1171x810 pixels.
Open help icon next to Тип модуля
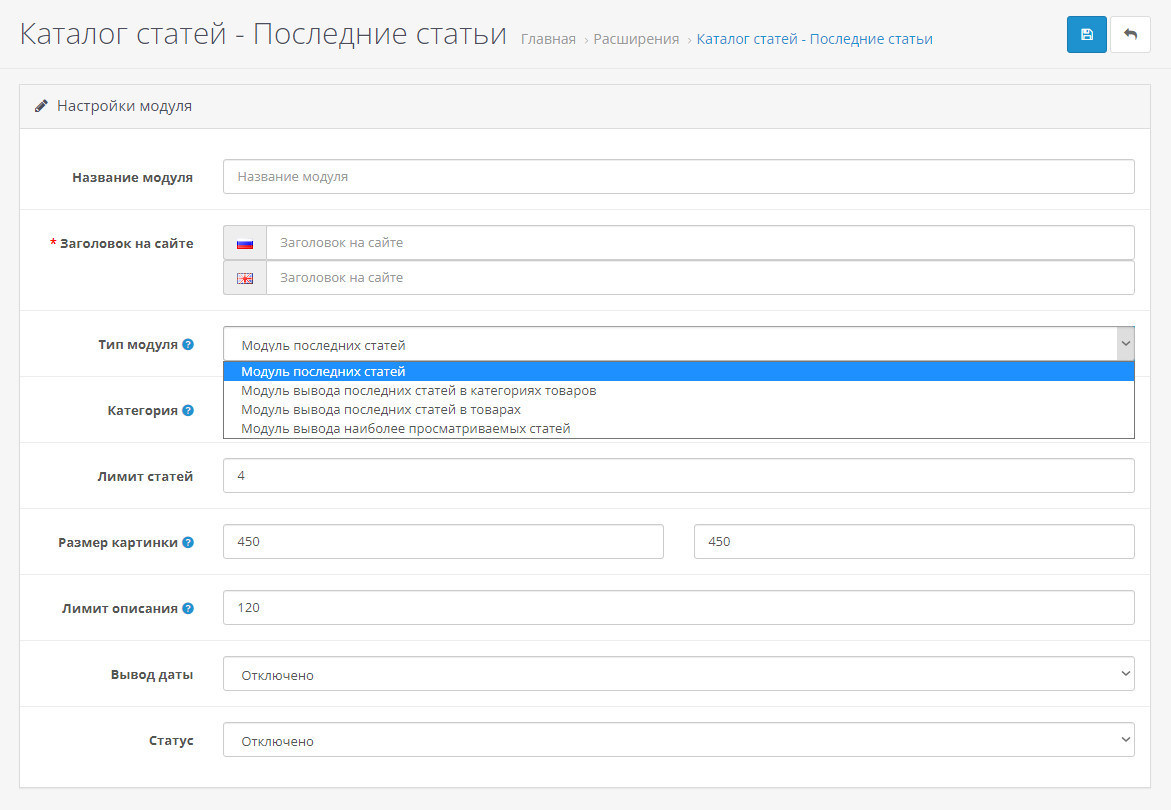tap(188, 344)
